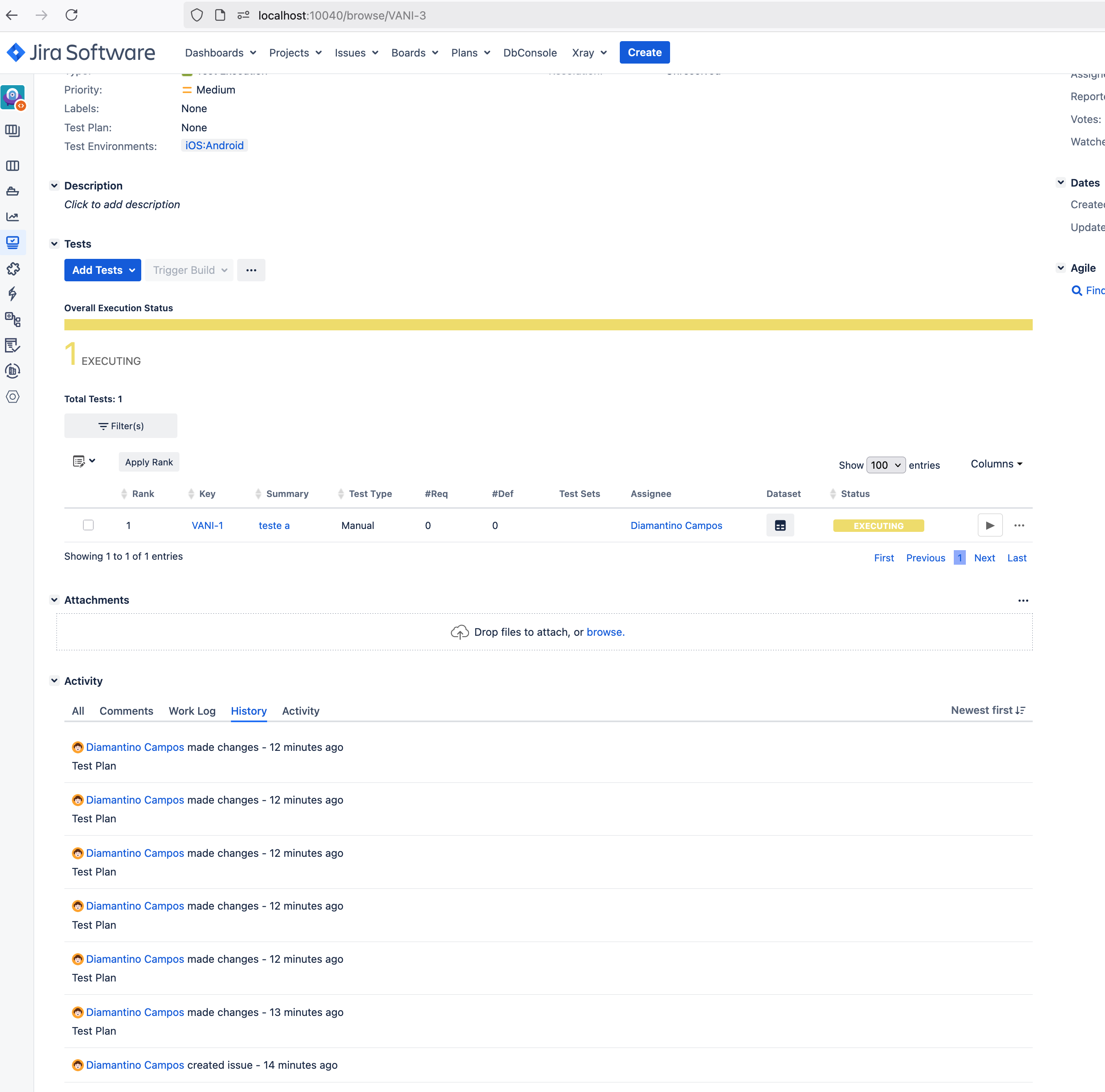Click the Agile search magnifier icon
Screen dimensions: 1105x1092
(x=1076, y=290)
